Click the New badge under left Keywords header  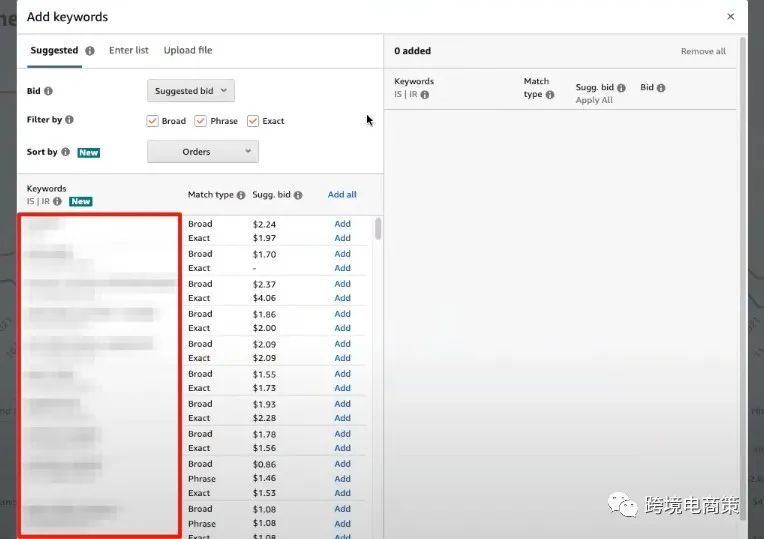click(x=80, y=201)
